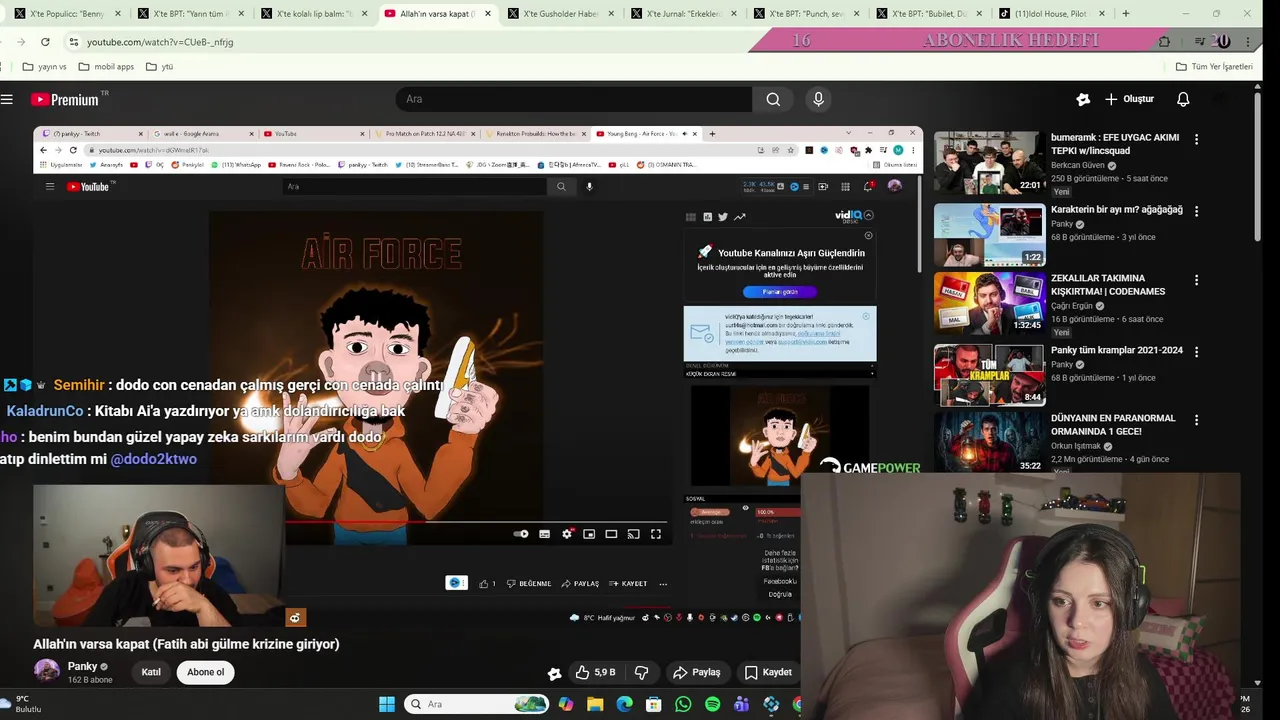Open the Panky tüm kramplar 8:44 thumbnail
1280x720 pixels.
click(990, 374)
